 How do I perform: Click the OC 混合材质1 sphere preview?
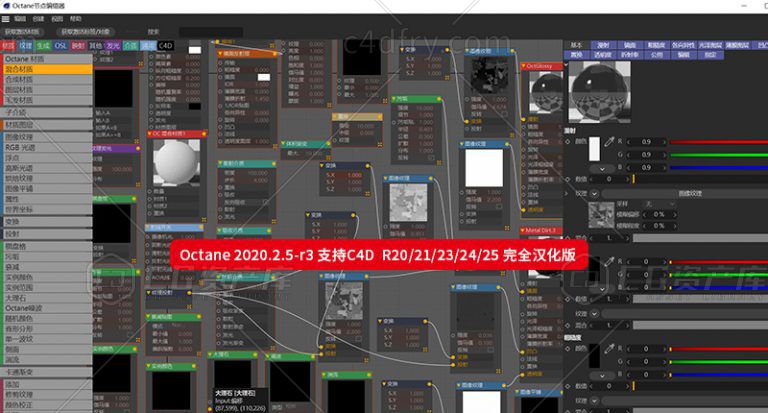pos(176,162)
